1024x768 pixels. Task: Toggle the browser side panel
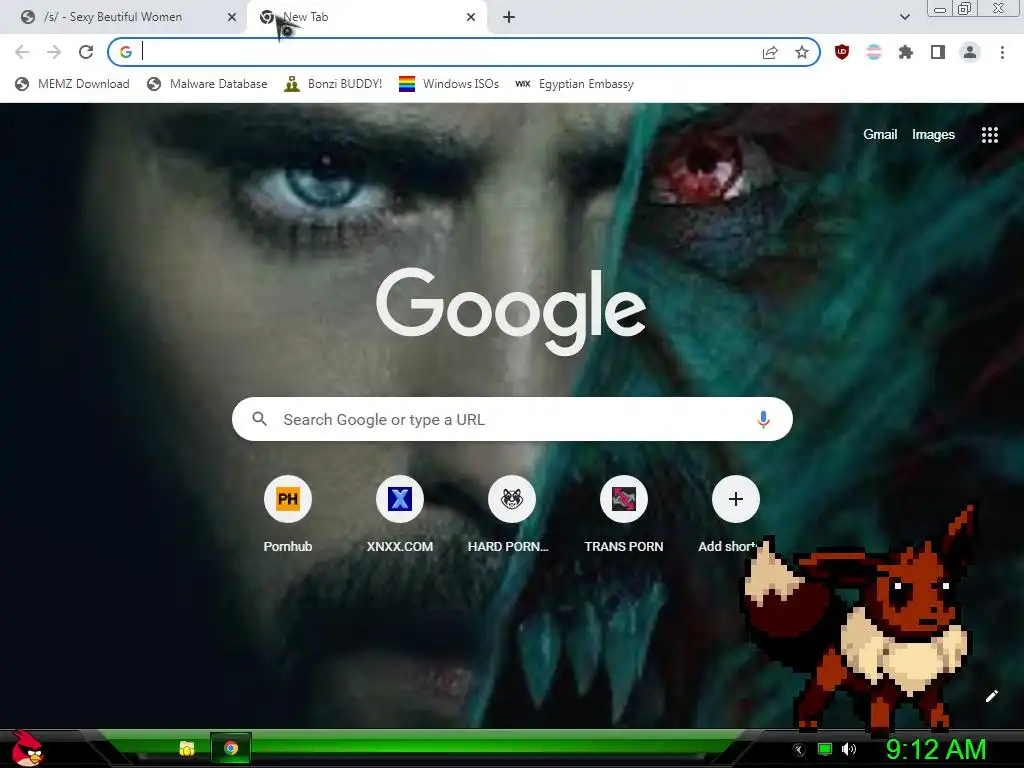[938, 52]
